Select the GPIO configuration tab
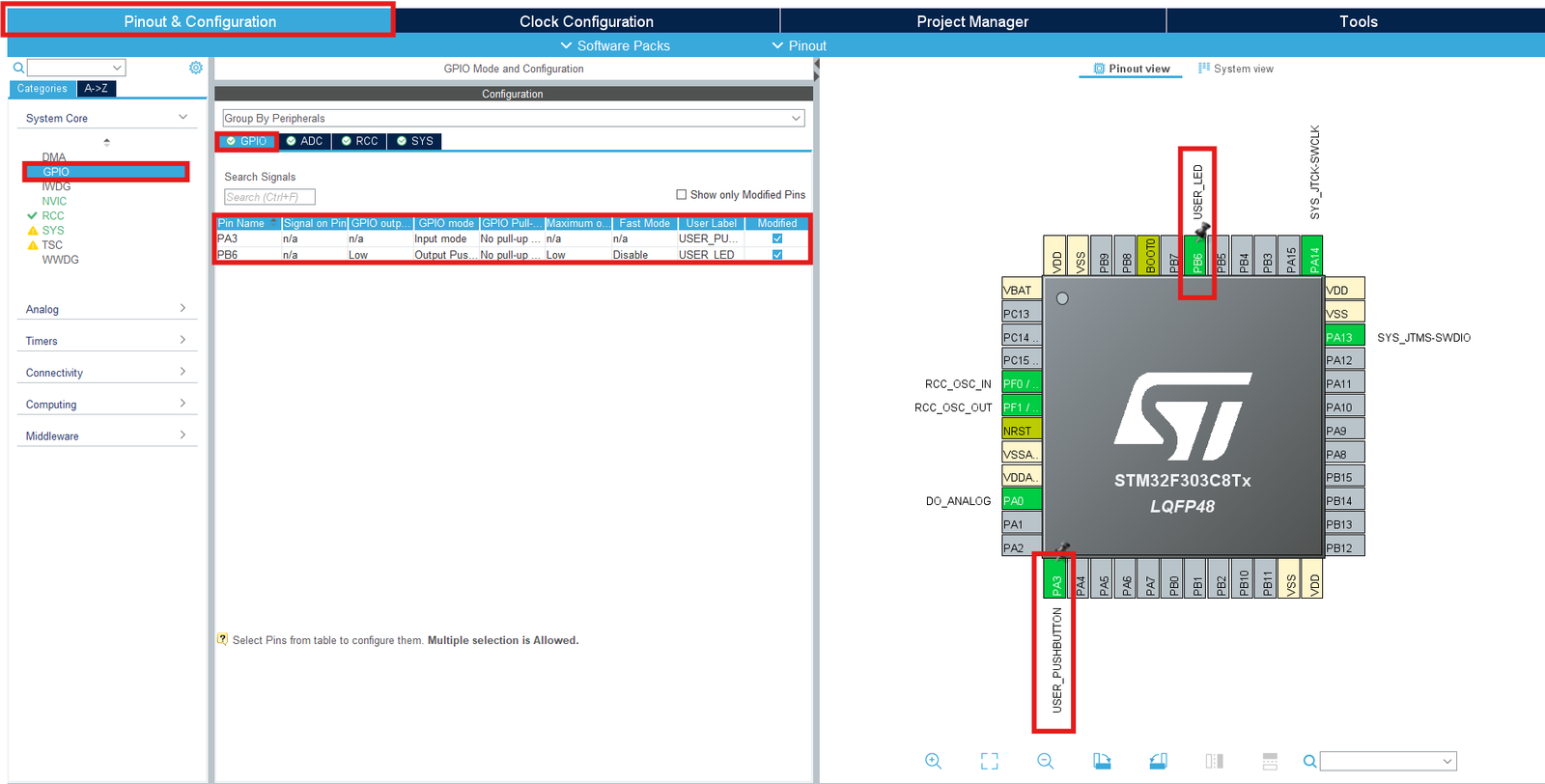Image resolution: width=1545 pixels, height=784 pixels. pos(247,141)
